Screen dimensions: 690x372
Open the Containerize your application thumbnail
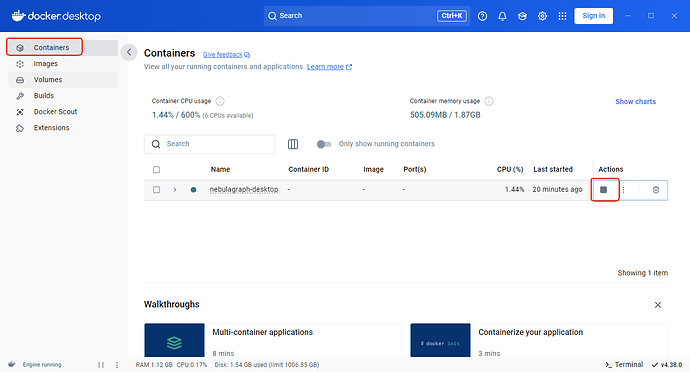440,340
